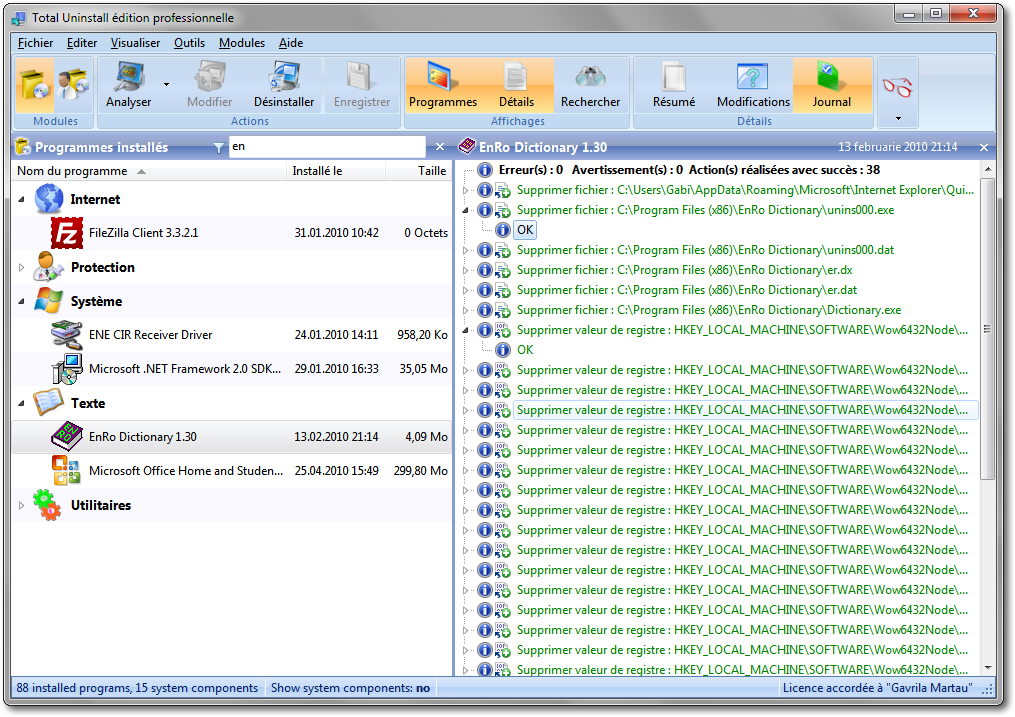Click the 24.01.2010 14:11 install date

pos(336,335)
